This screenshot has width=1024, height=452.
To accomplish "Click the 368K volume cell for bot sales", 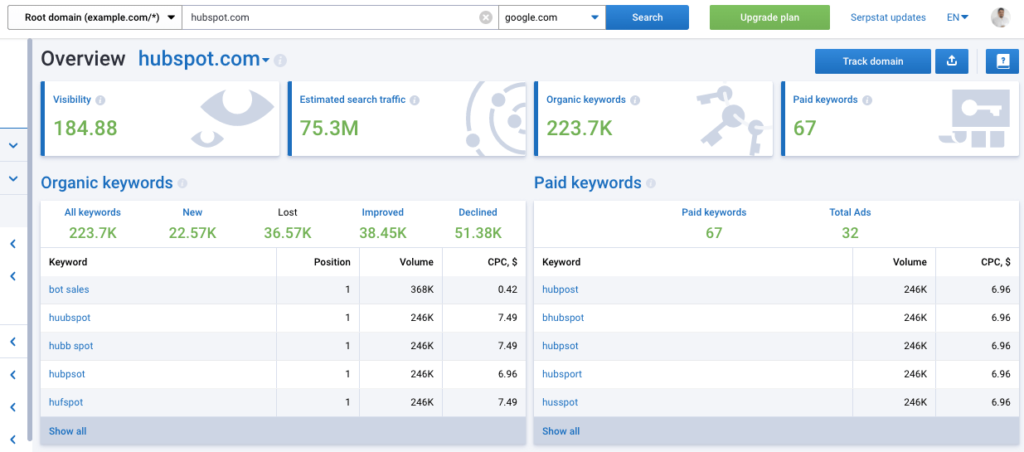I will click(421, 289).
